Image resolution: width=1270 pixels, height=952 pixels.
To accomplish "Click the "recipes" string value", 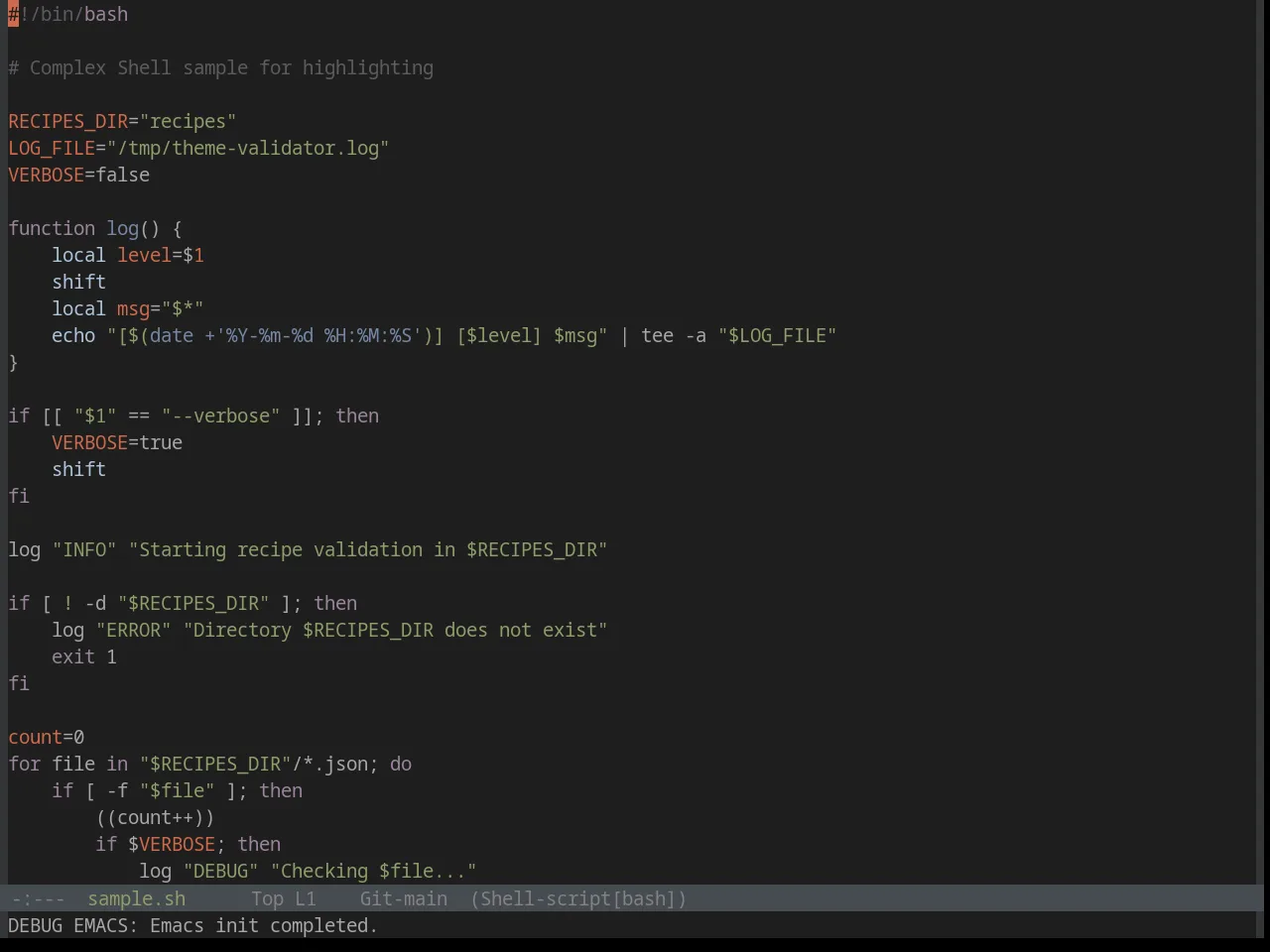I will 188,121.
